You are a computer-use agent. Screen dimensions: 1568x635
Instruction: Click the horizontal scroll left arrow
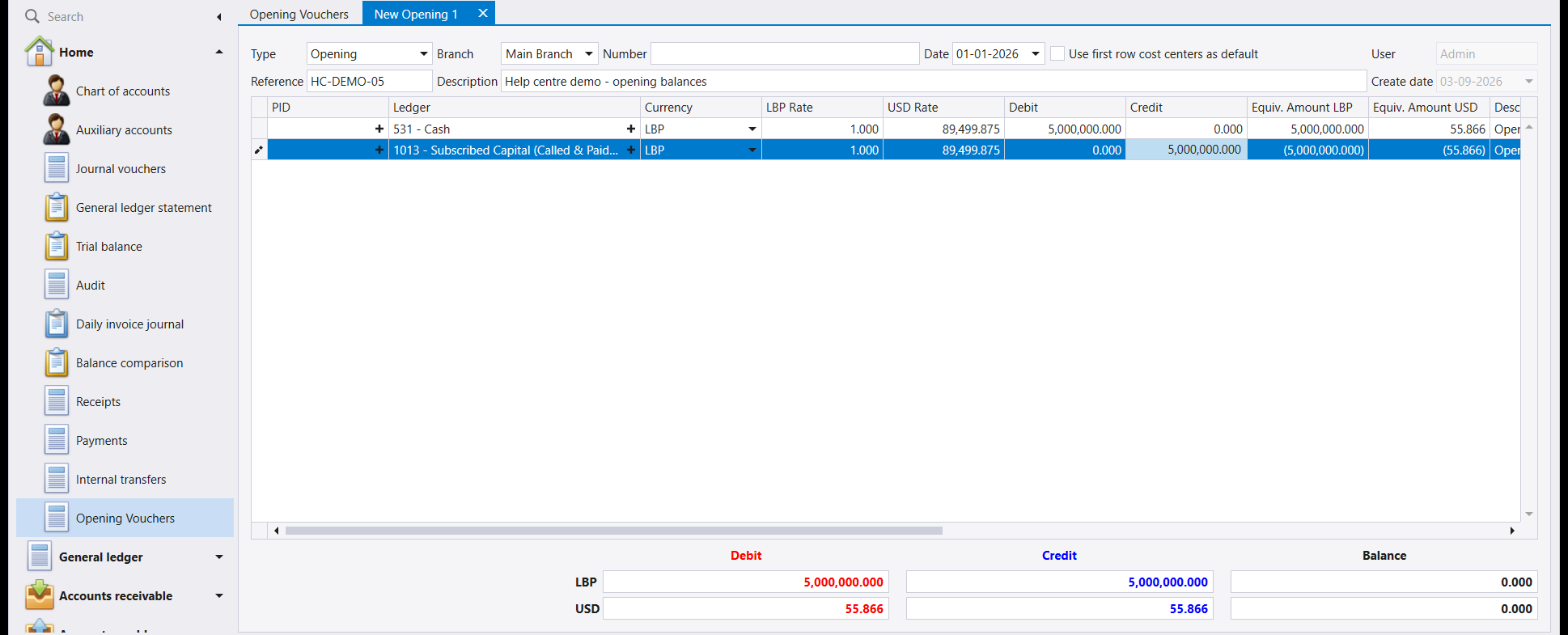tap(277, 531)
